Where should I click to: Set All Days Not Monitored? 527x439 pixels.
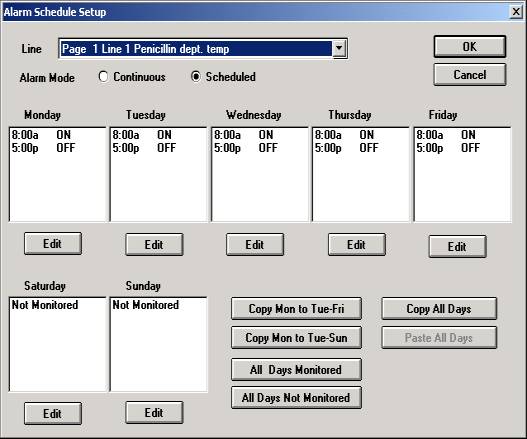coord(296,398)
